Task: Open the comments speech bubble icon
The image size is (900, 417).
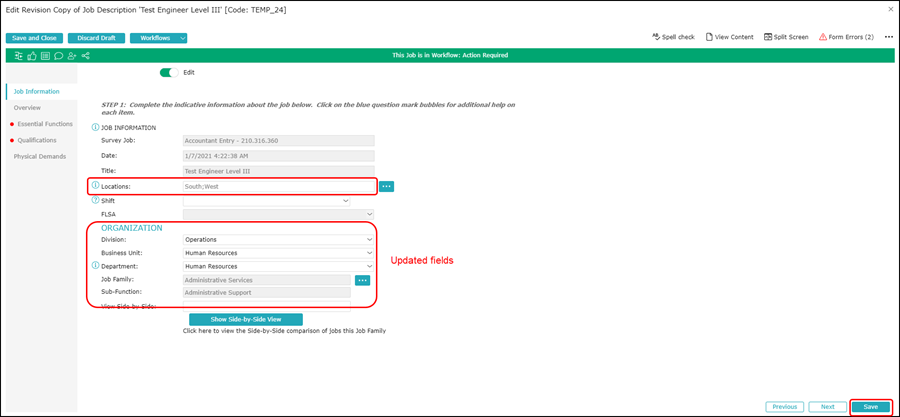Action: pyautogui.click(x=58, y=56)
